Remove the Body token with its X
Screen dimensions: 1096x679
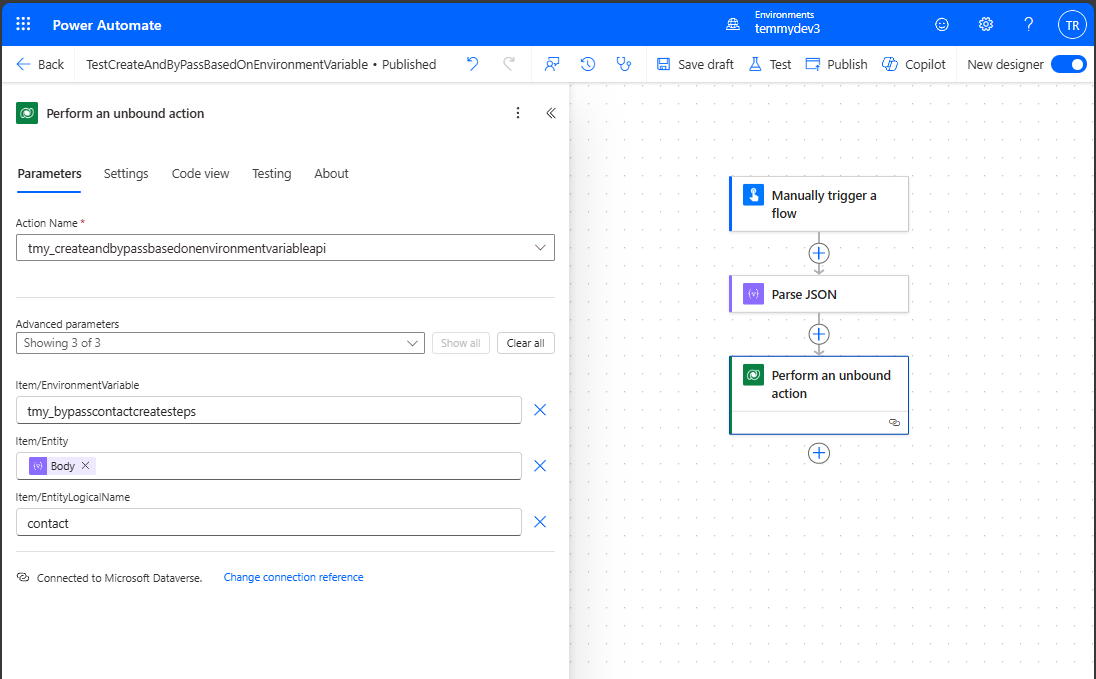pos(85,466)
